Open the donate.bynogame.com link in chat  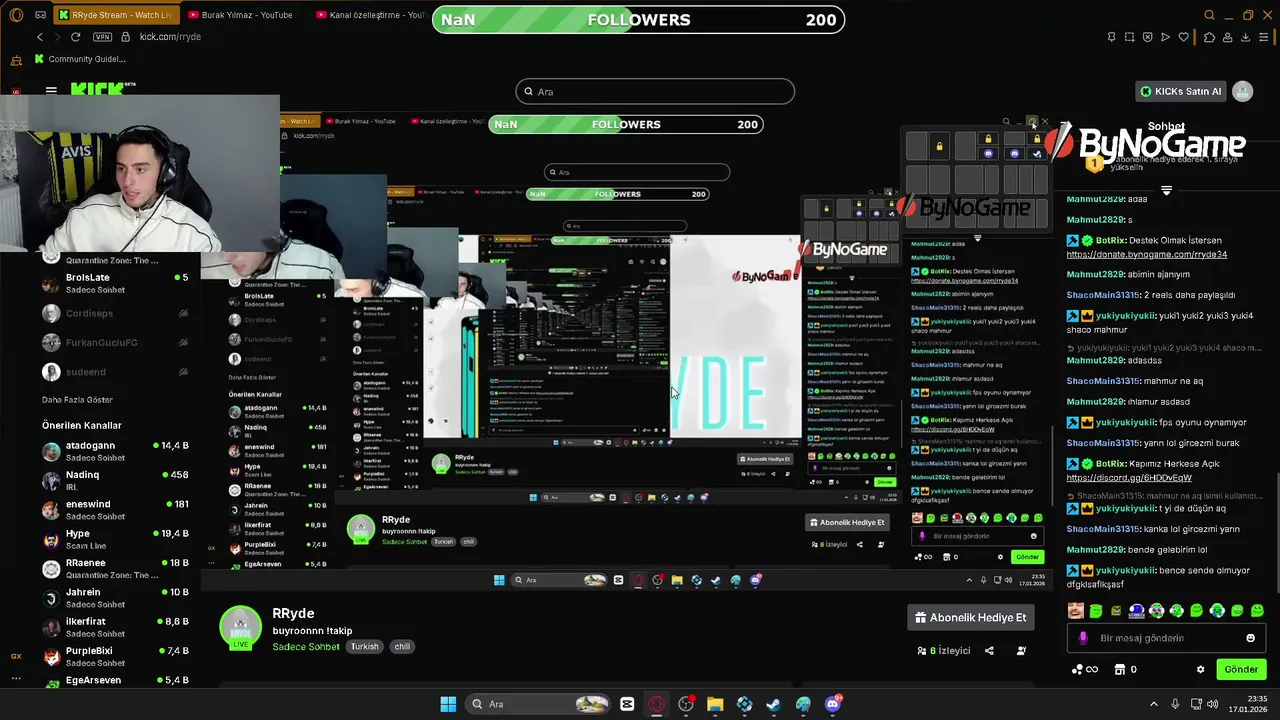coord(1147,255)
